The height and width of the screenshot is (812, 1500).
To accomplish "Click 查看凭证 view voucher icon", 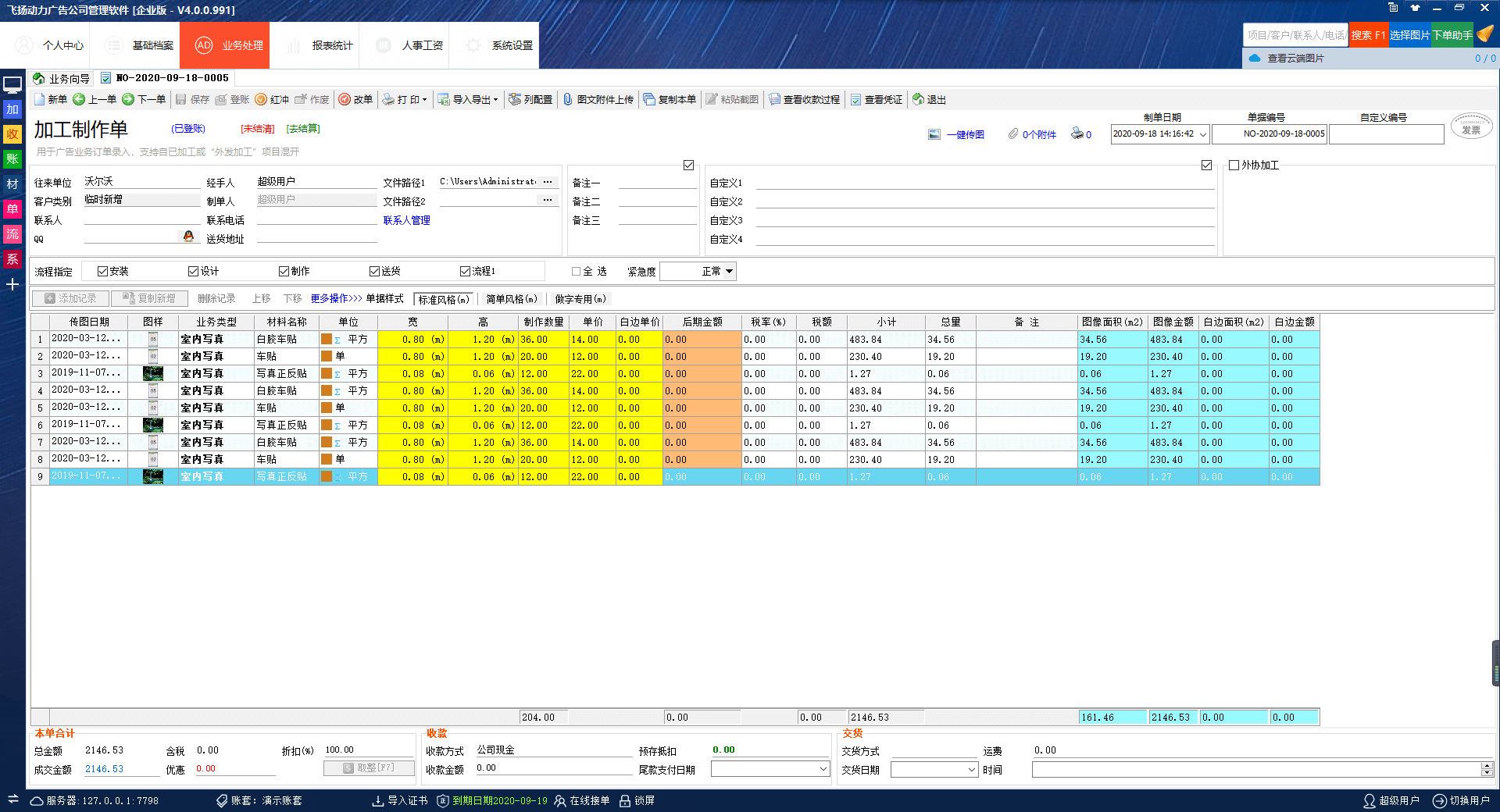I will 856,100.
